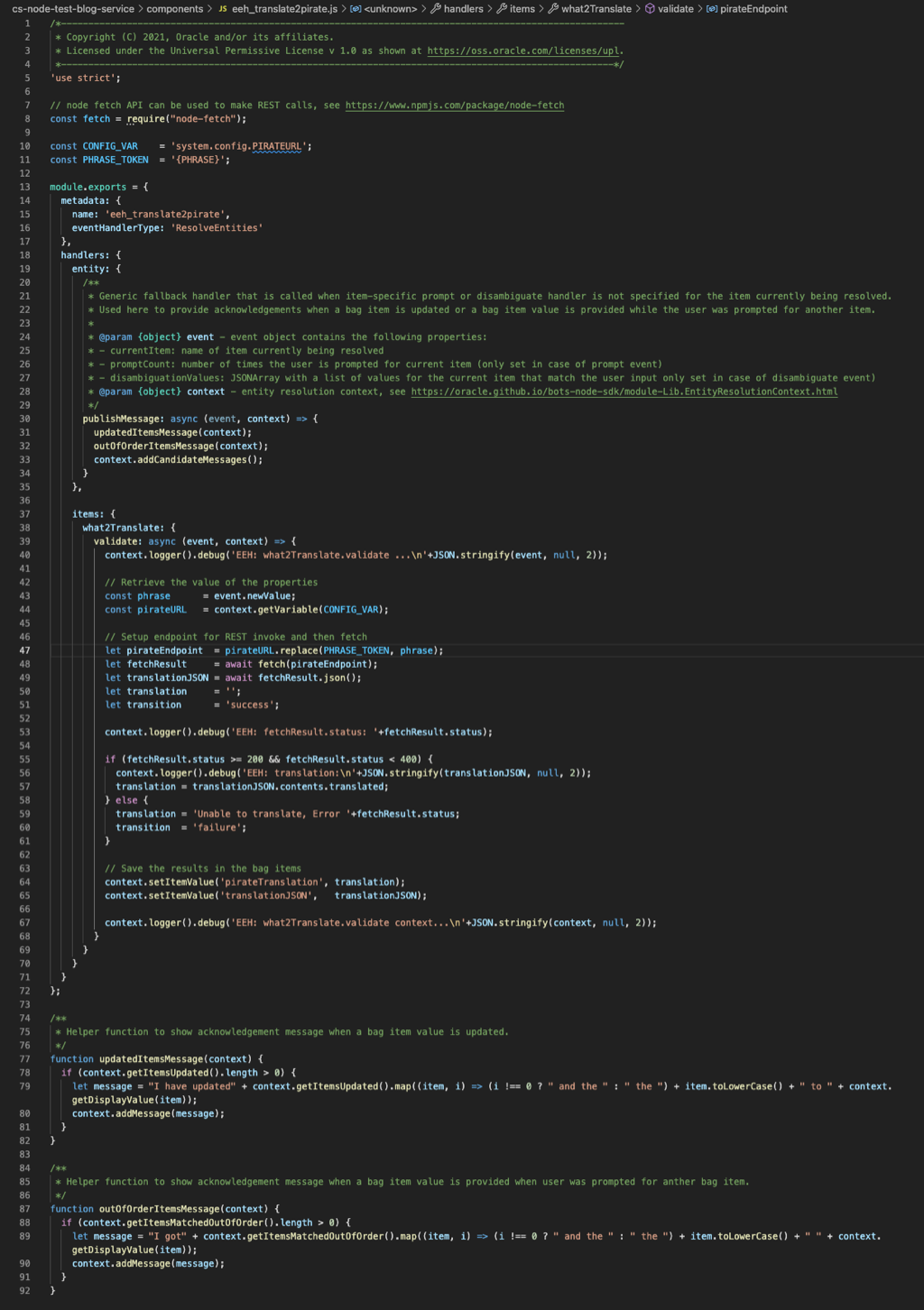The width and height of the screenshot is (924, 1310).
Task: Click line number 8 in the gutter
Action: (x=27, y=118)
